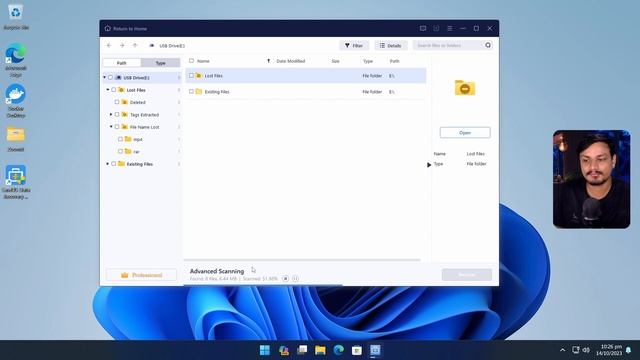Select the Docker Desktop desktop shortcut
This screenshot has width=640, height=360.
16,101
